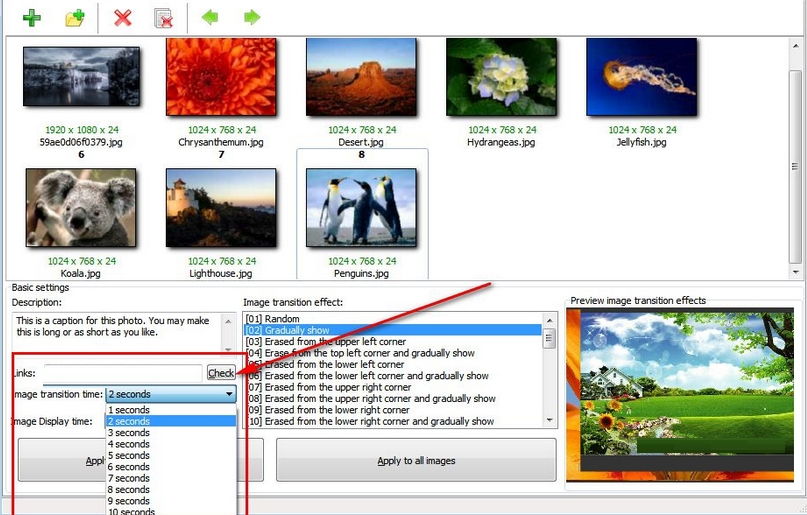Click the preview image transition effects picture
This screenshot has width=807, height=515.
(x=680, y=395)
